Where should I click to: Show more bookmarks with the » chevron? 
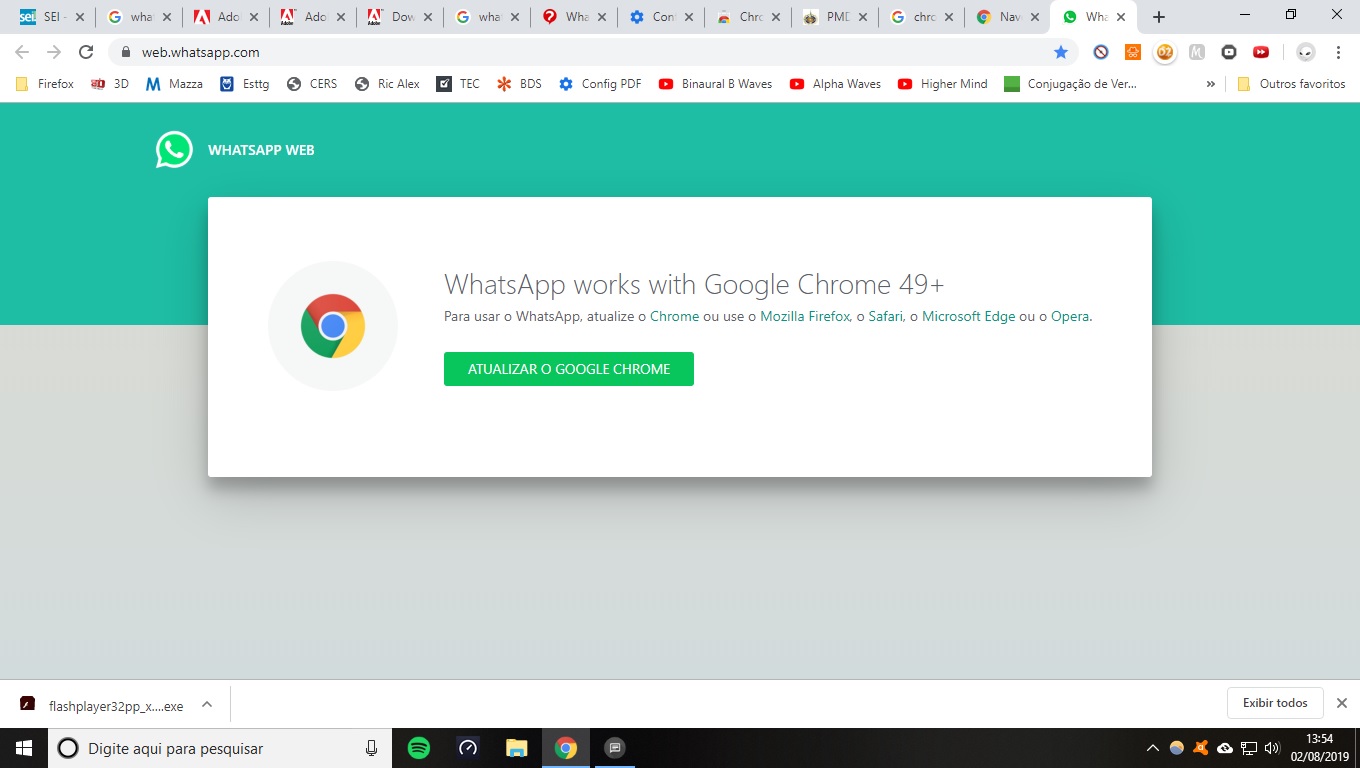pyautogui.click(x=1211, y=84)
